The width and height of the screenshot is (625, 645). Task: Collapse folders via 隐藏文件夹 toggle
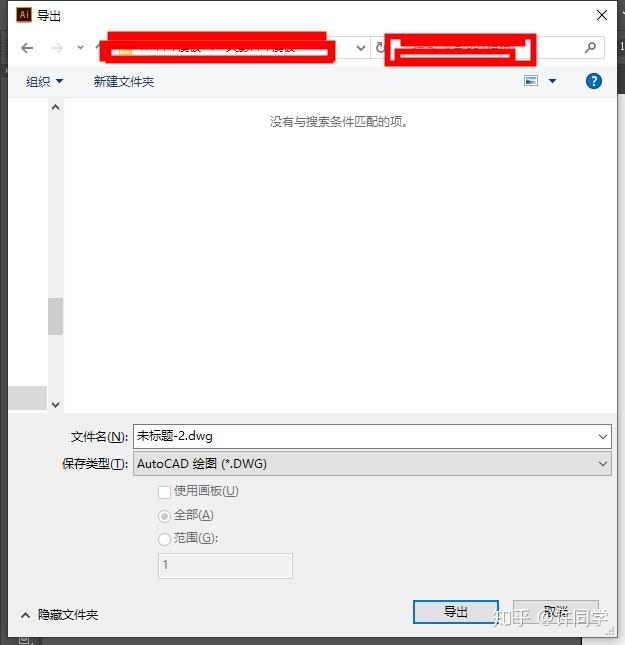point(59,615)
